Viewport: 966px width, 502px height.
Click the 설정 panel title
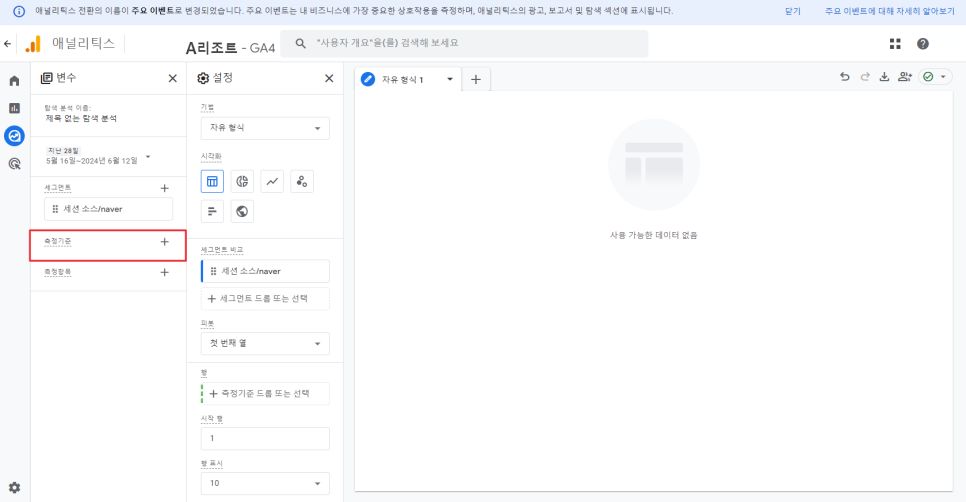222,78
